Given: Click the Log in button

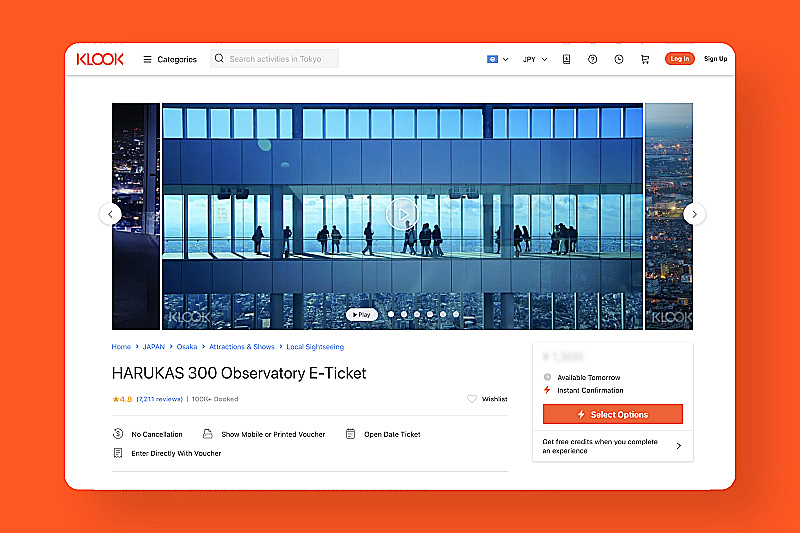Looking at the screenshot, I should (x=680, y=59).
